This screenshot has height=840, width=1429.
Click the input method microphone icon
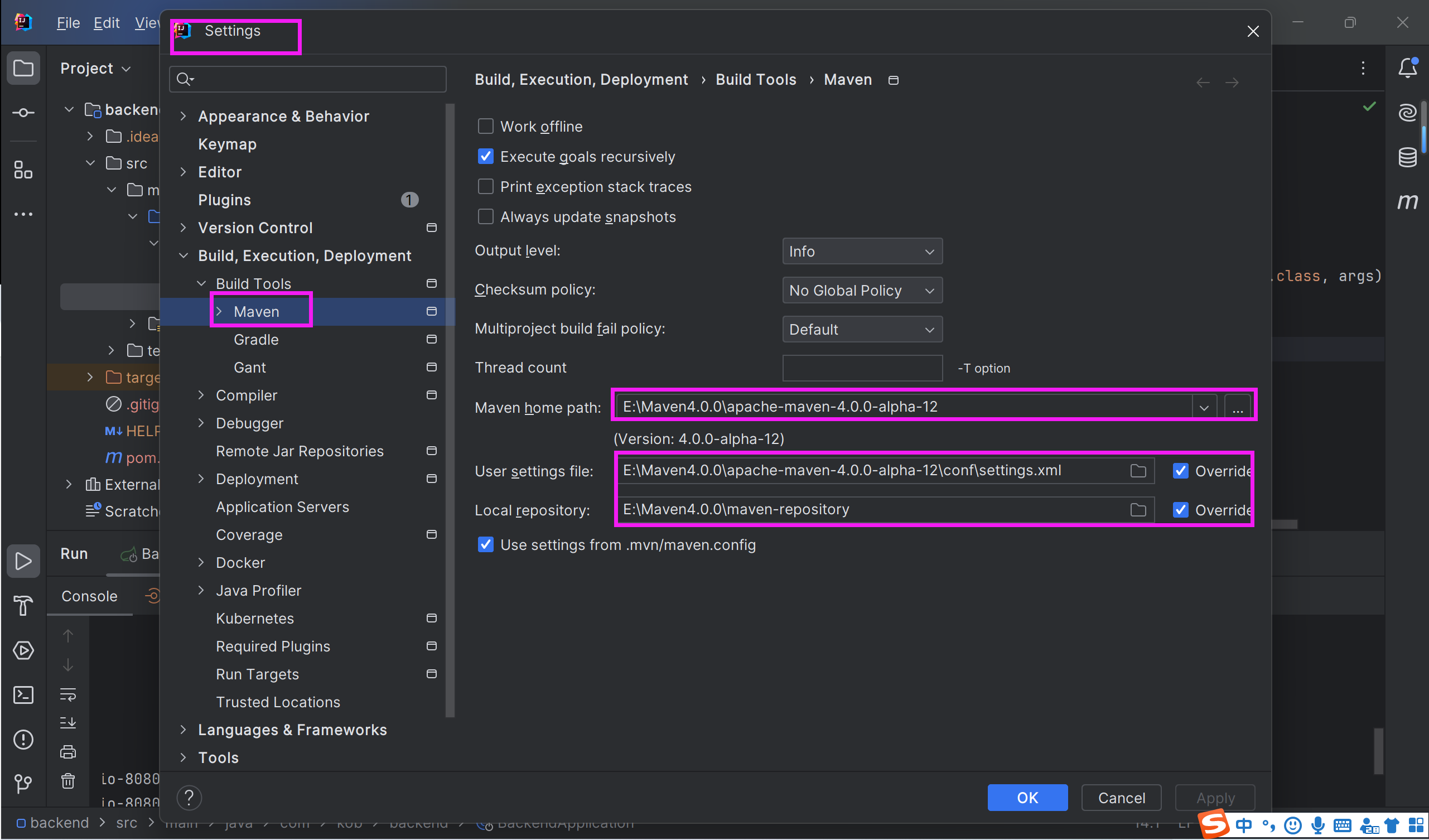[1319, 825]
